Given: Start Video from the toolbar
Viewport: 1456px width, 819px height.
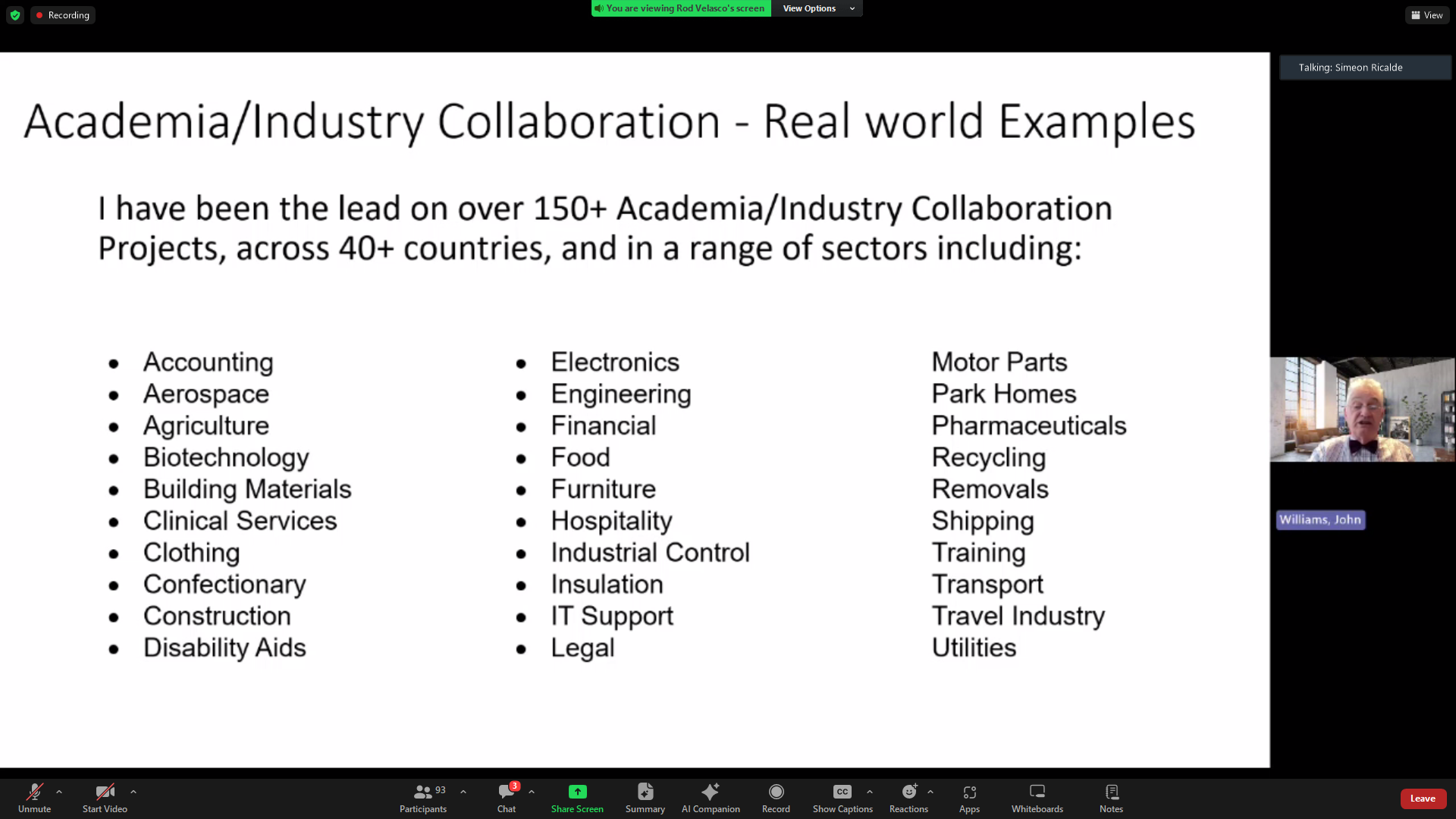Looking at the screenshot, I should click(x=105, y=798).
